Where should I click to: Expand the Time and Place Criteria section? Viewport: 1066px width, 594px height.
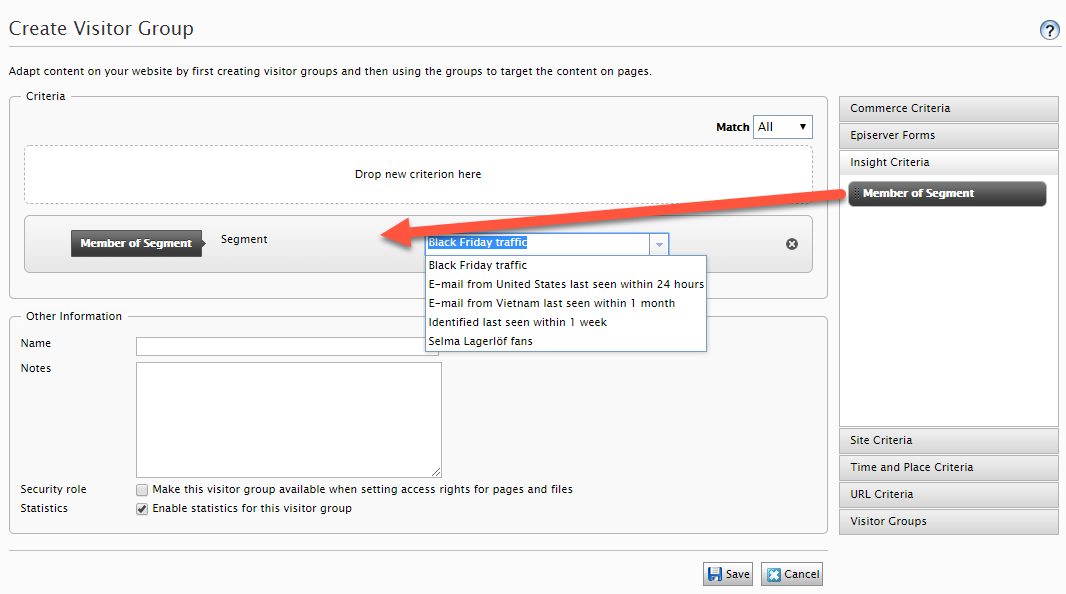click(946, 467)
